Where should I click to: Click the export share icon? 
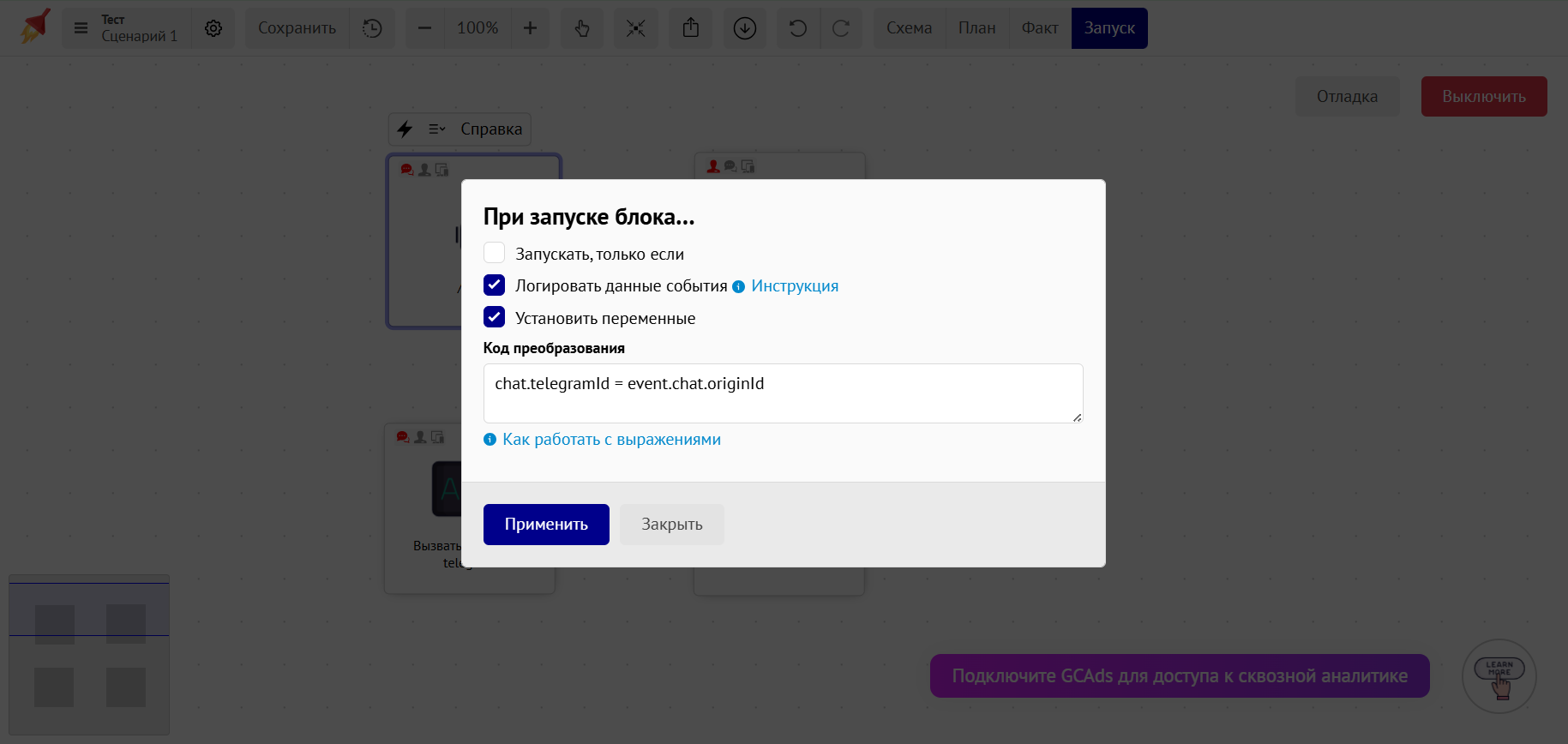pos(691,28)
